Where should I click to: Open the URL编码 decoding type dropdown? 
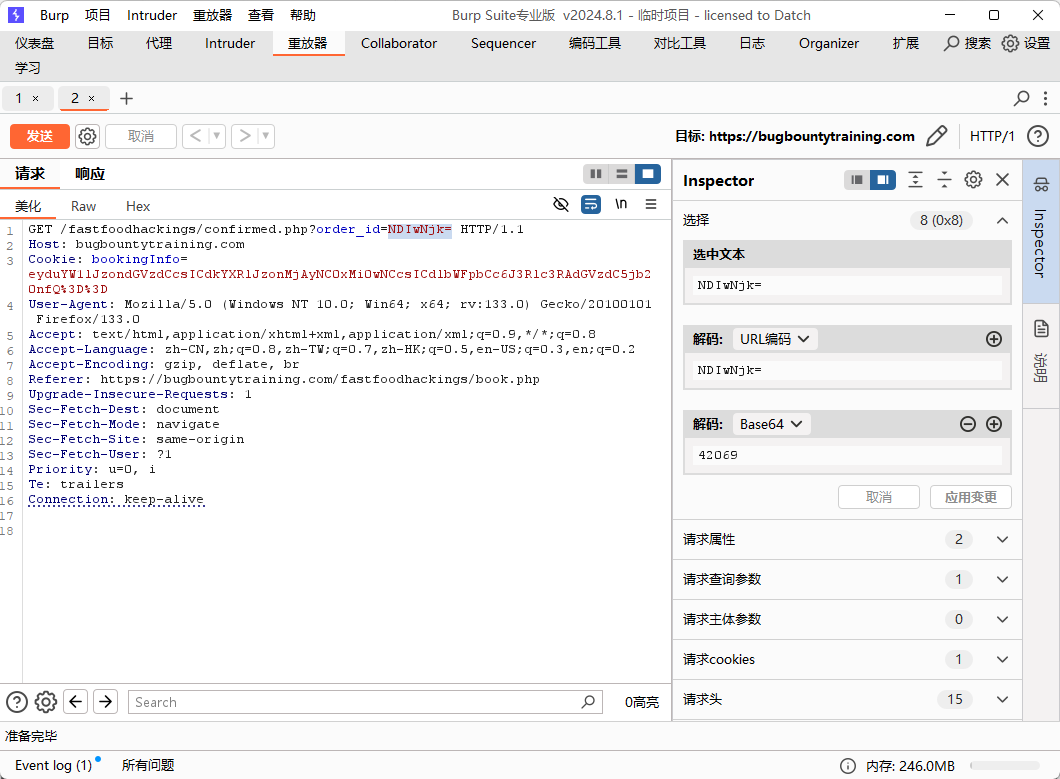click(775, 339)
